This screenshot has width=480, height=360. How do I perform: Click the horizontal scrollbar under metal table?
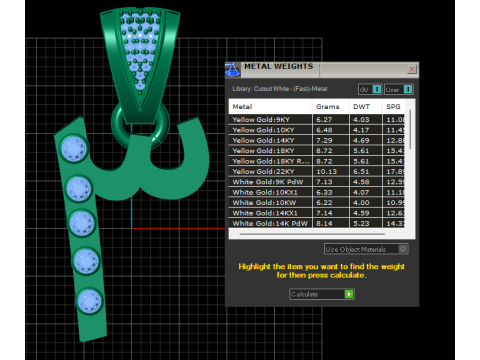[312, 234]
